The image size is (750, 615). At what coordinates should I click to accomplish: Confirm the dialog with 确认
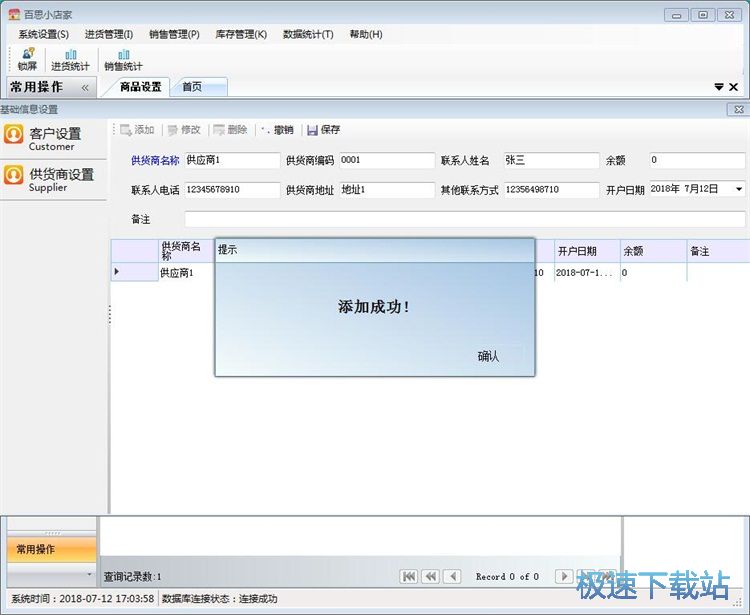pos(488,356)
